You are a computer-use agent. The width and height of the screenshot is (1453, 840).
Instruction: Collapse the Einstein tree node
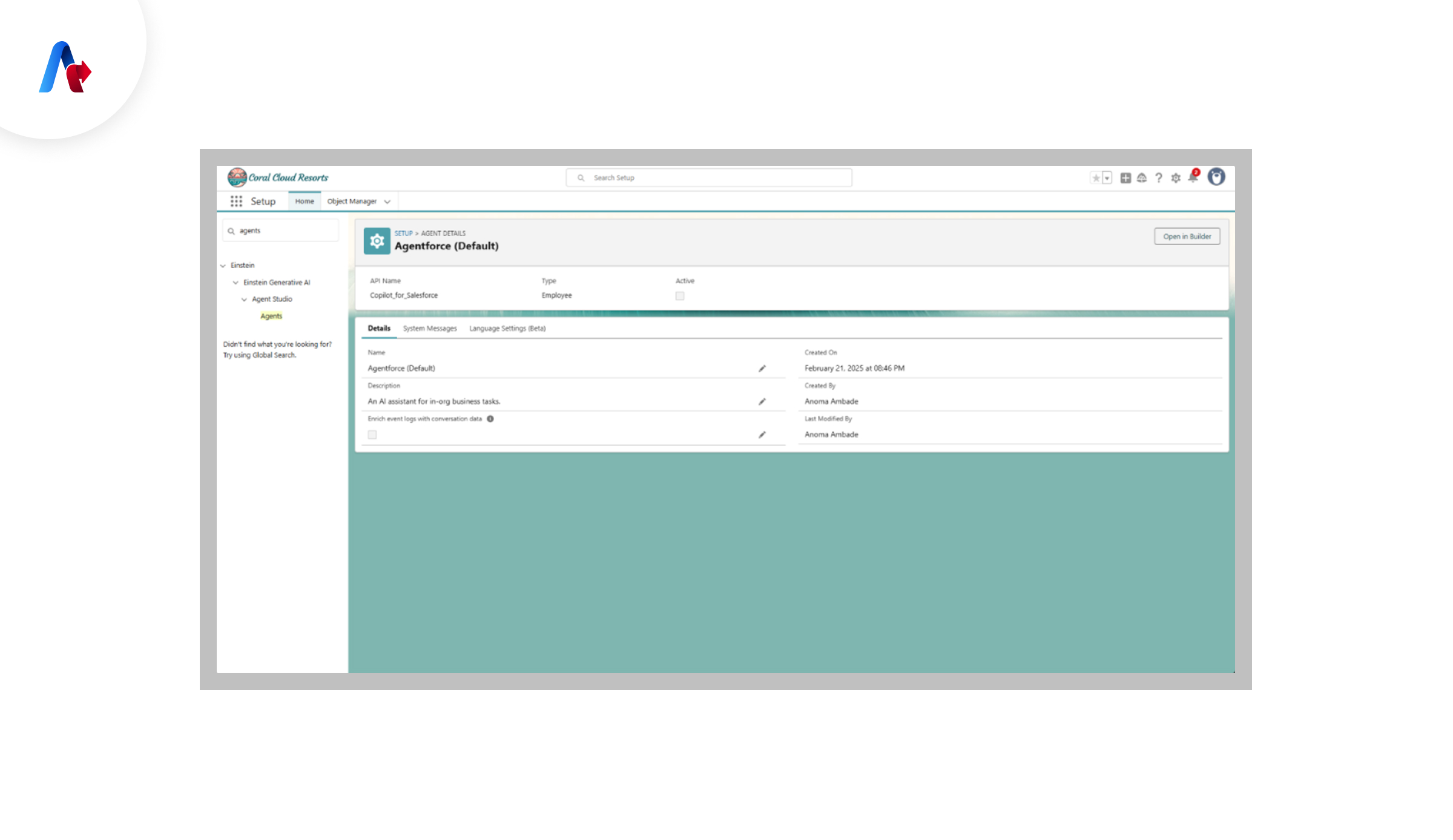point(223,266)
